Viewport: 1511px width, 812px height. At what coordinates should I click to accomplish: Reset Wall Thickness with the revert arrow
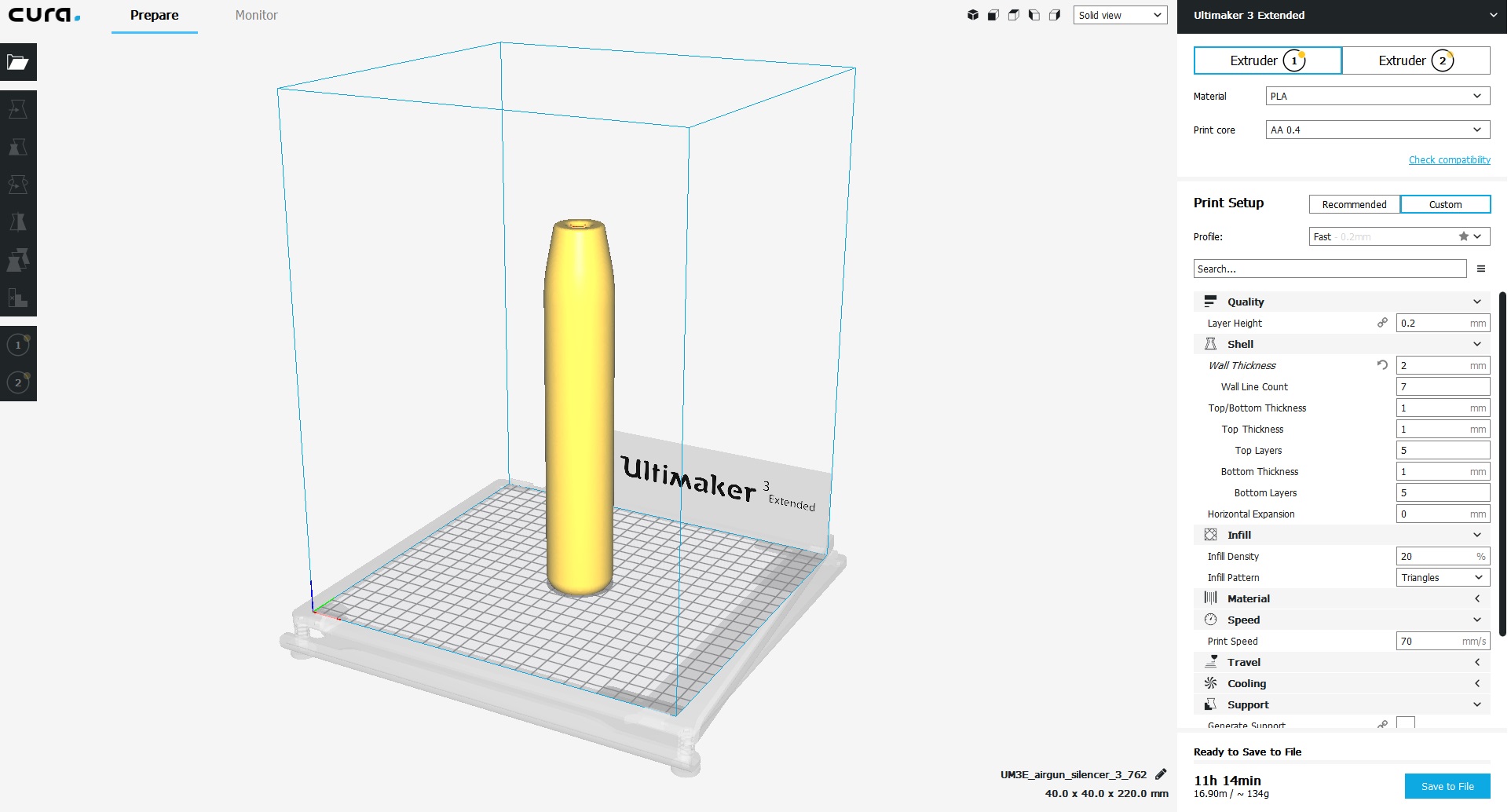pyautogui.click(x=1382, y=365)
